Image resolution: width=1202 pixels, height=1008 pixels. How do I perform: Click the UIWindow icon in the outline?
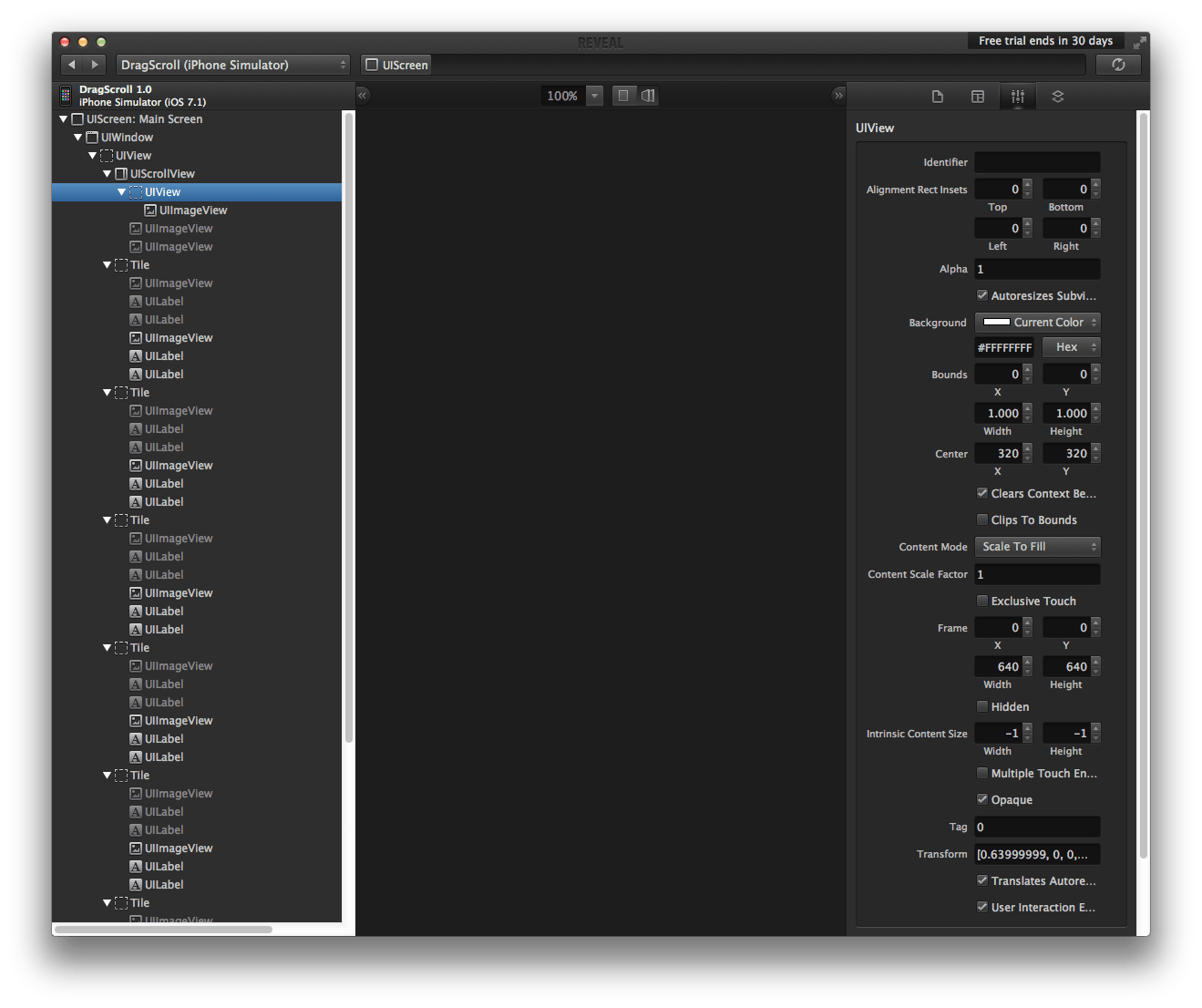[92, 138]
